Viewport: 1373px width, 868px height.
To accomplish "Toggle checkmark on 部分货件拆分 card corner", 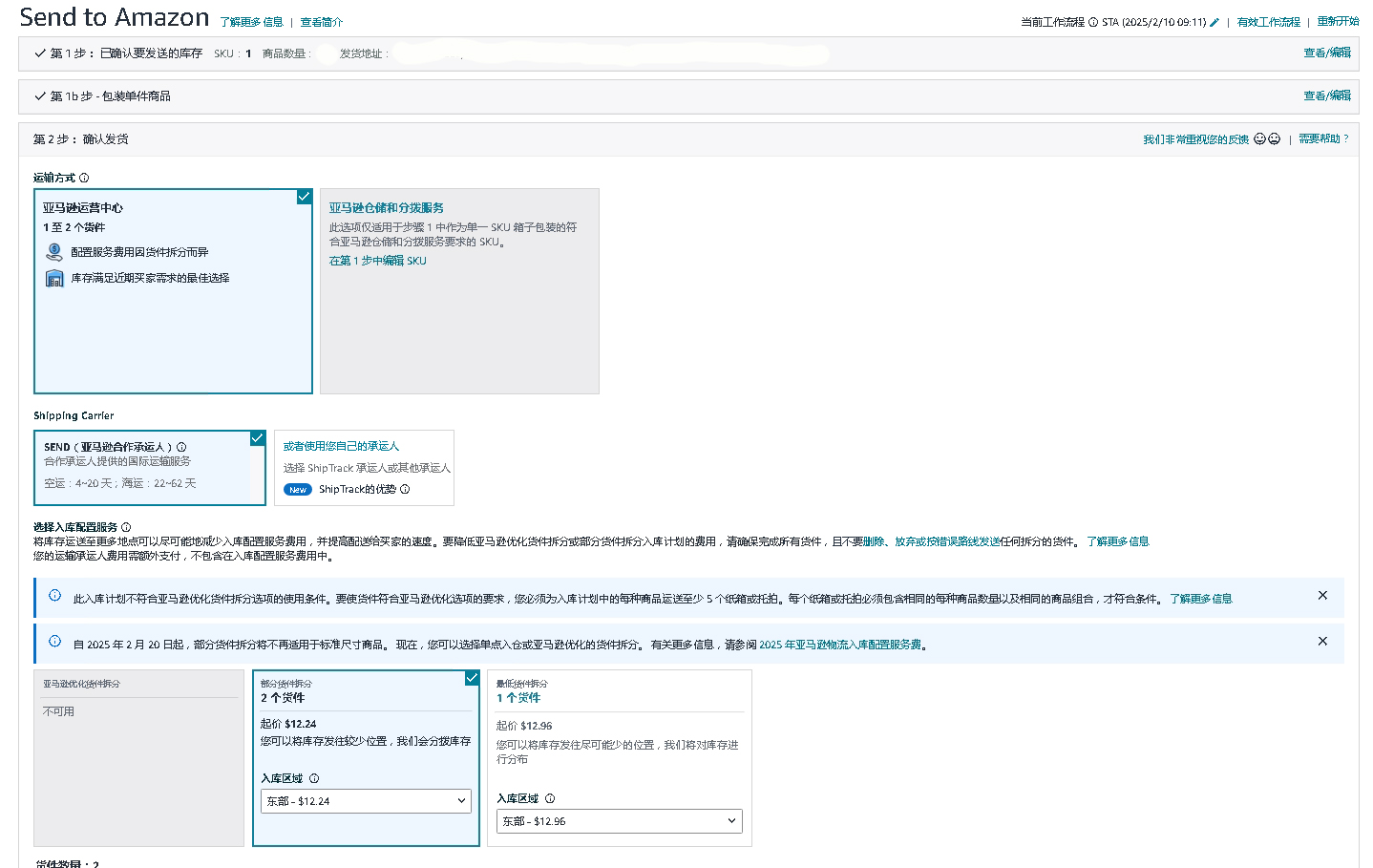I will tap(472, 678).
